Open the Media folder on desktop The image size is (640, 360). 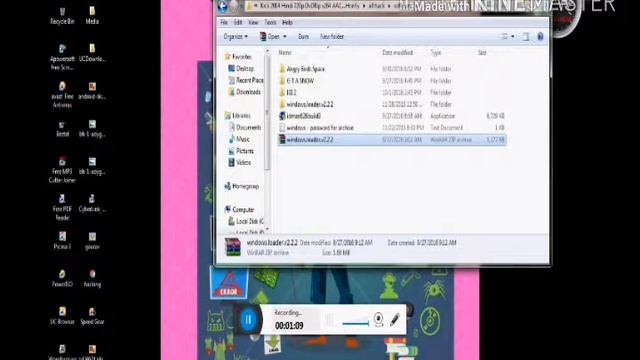pyautogui.click(x=92, y=16)
